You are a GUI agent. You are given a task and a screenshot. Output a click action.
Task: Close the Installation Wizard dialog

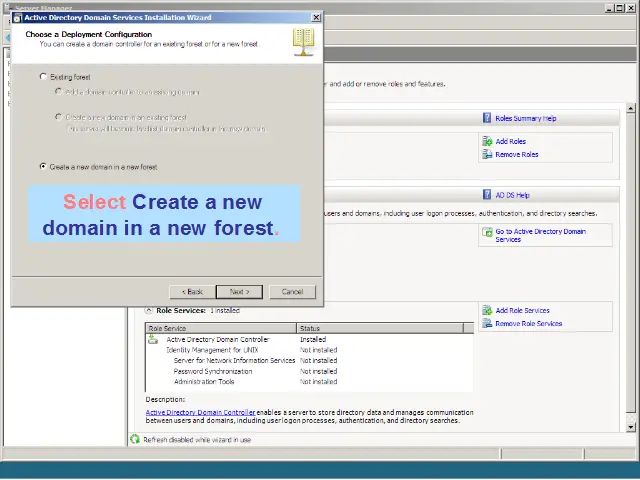tap(316, 17)
